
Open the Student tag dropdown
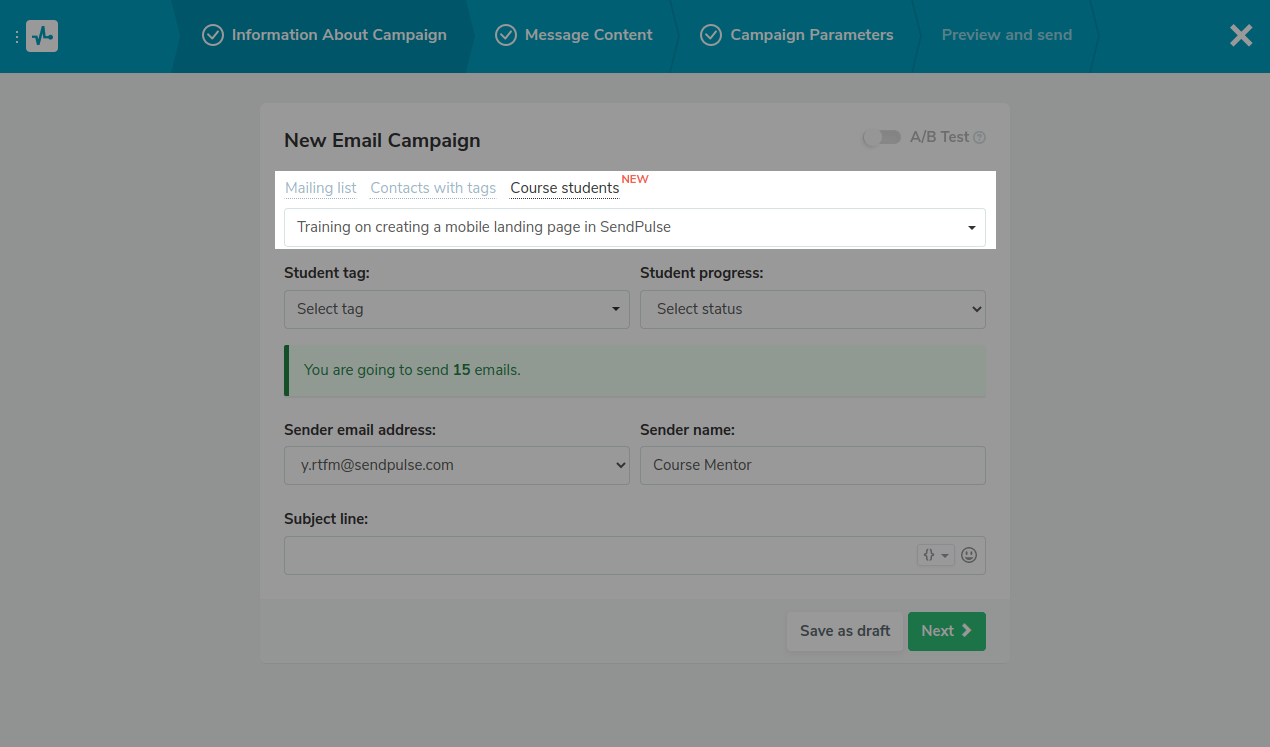pos(456,309)
